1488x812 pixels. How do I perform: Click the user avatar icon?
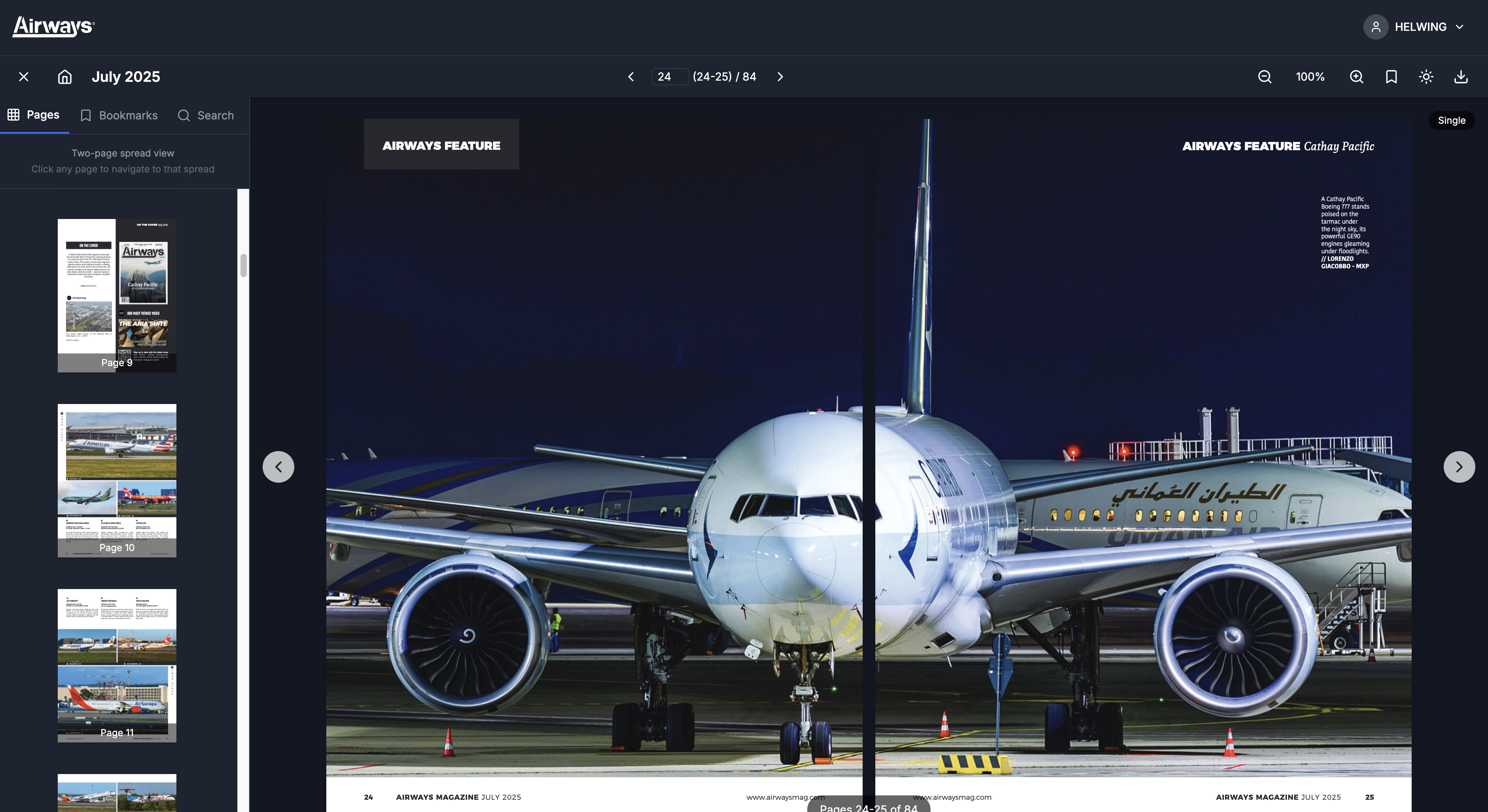[x=1375, y=27]
